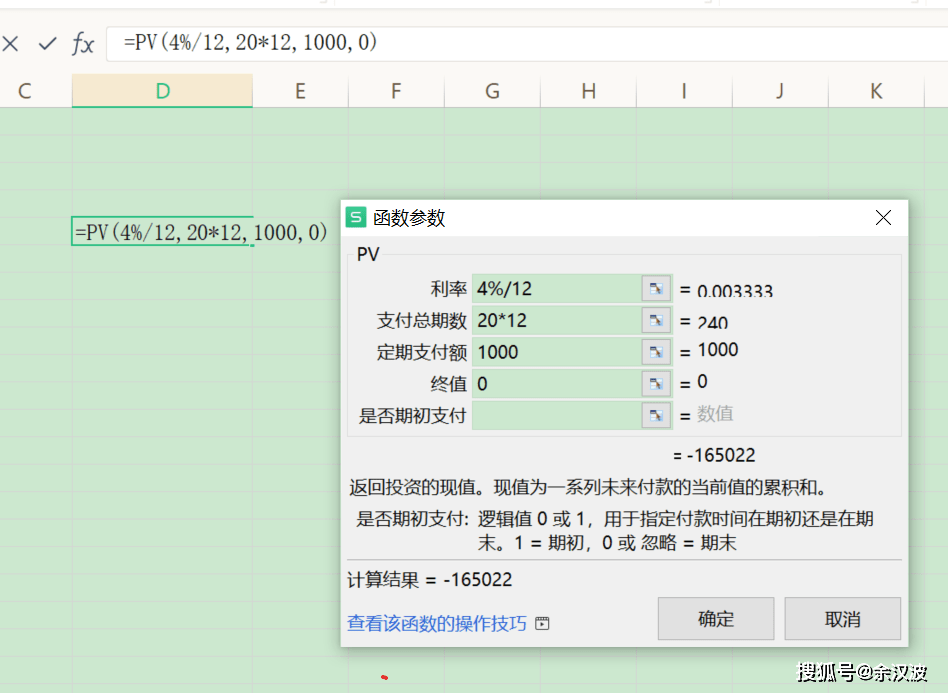Click into the 支付总期数 input field
The height and width of the screenshot is (693, 948).
(x=556, y=321)
